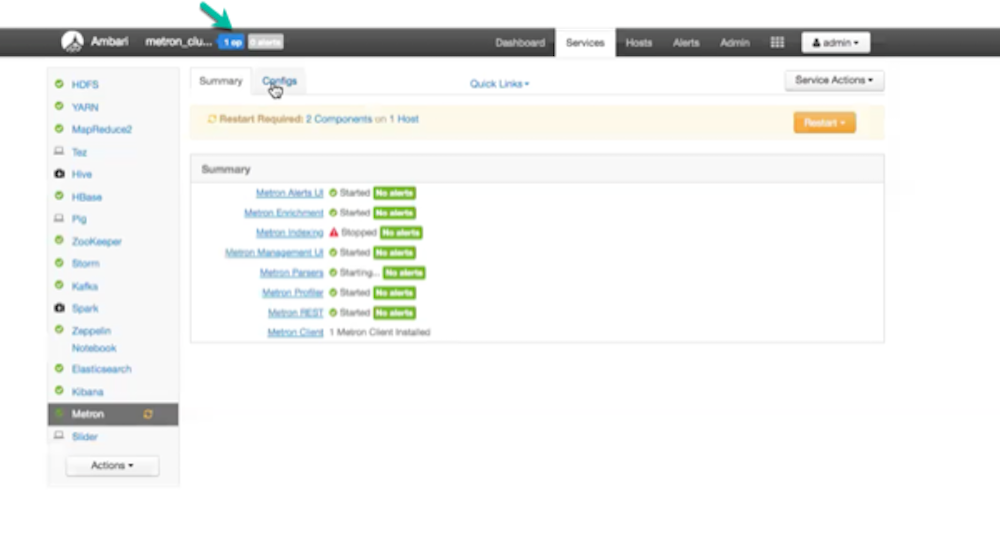Click the Metron REST started icon
1000x542 pixels.
333,312
